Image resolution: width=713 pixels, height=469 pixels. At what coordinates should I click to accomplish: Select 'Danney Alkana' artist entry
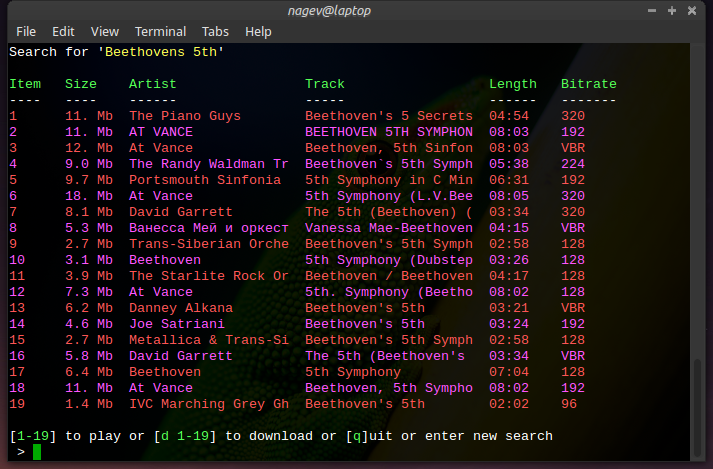[181, 308]
